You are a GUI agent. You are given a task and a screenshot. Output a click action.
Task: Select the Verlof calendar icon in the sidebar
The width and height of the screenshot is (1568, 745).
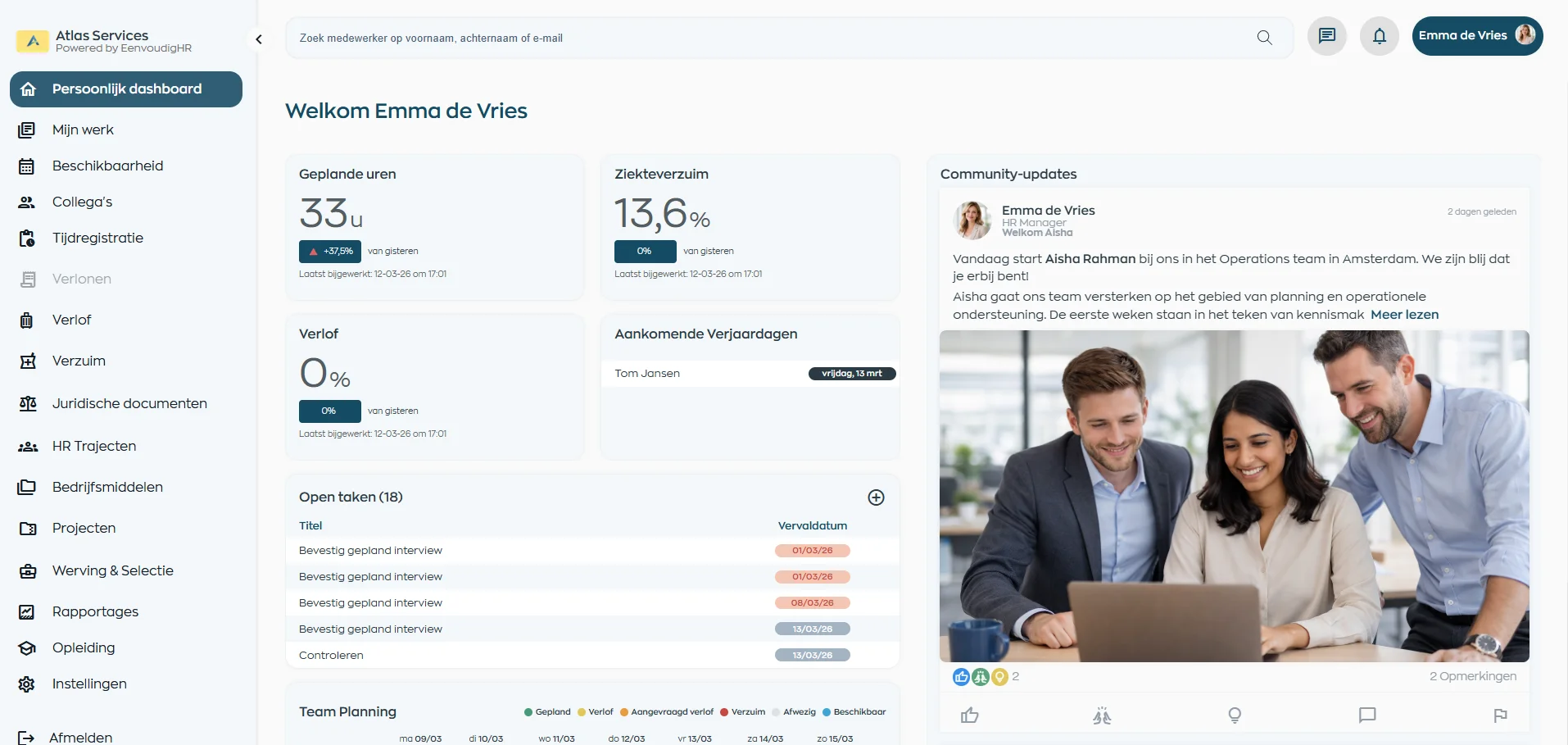[28, 320]
